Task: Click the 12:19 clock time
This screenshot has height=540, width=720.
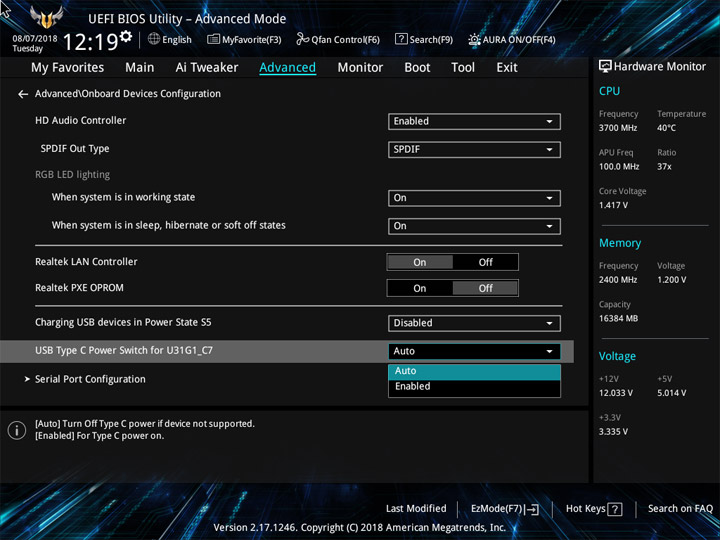Action: (x=90, y=42)
